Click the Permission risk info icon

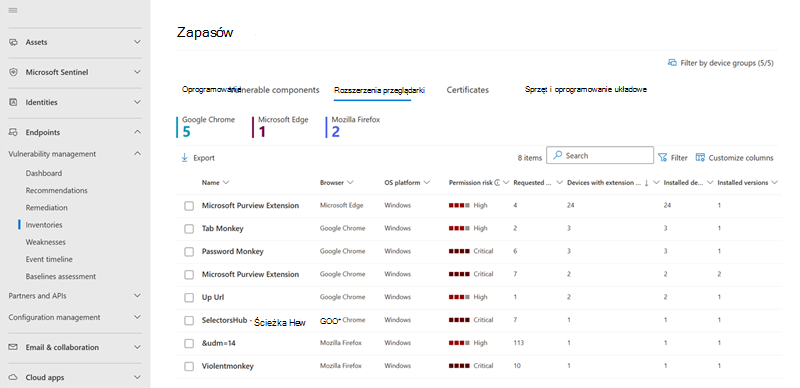pos(497,183)
